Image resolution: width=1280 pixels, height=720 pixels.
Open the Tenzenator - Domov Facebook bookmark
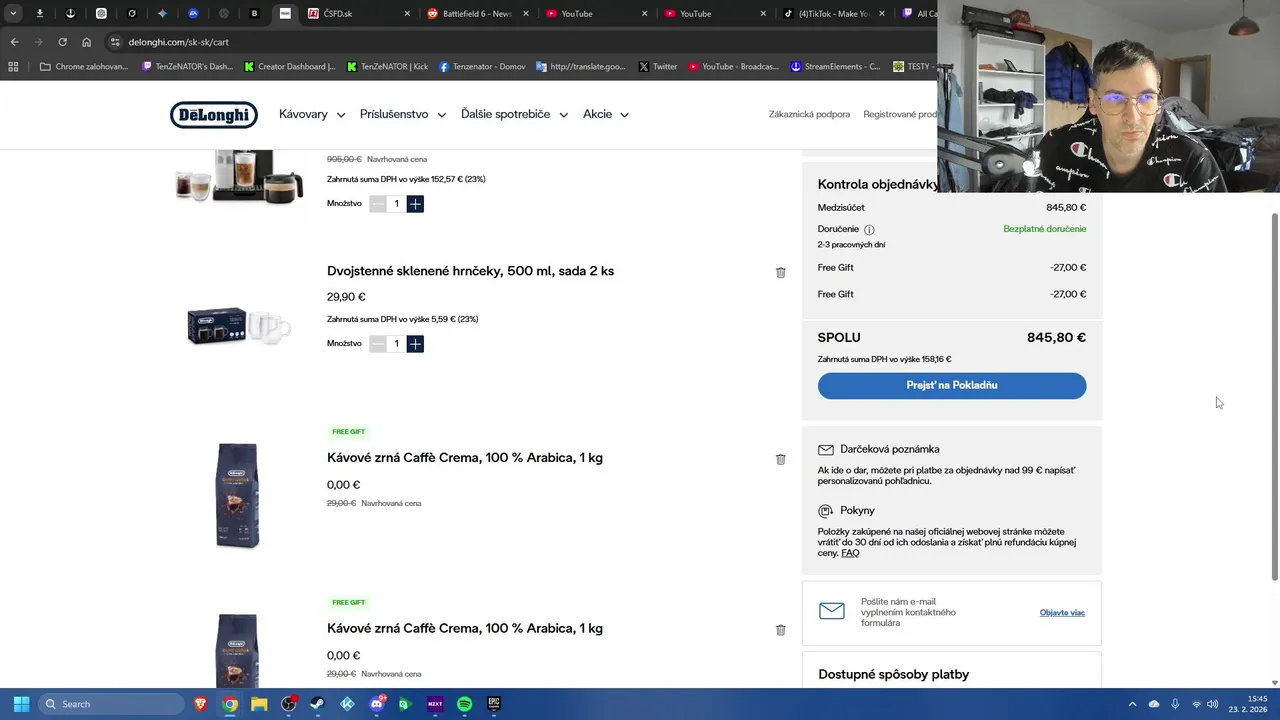tap(482, 66)
